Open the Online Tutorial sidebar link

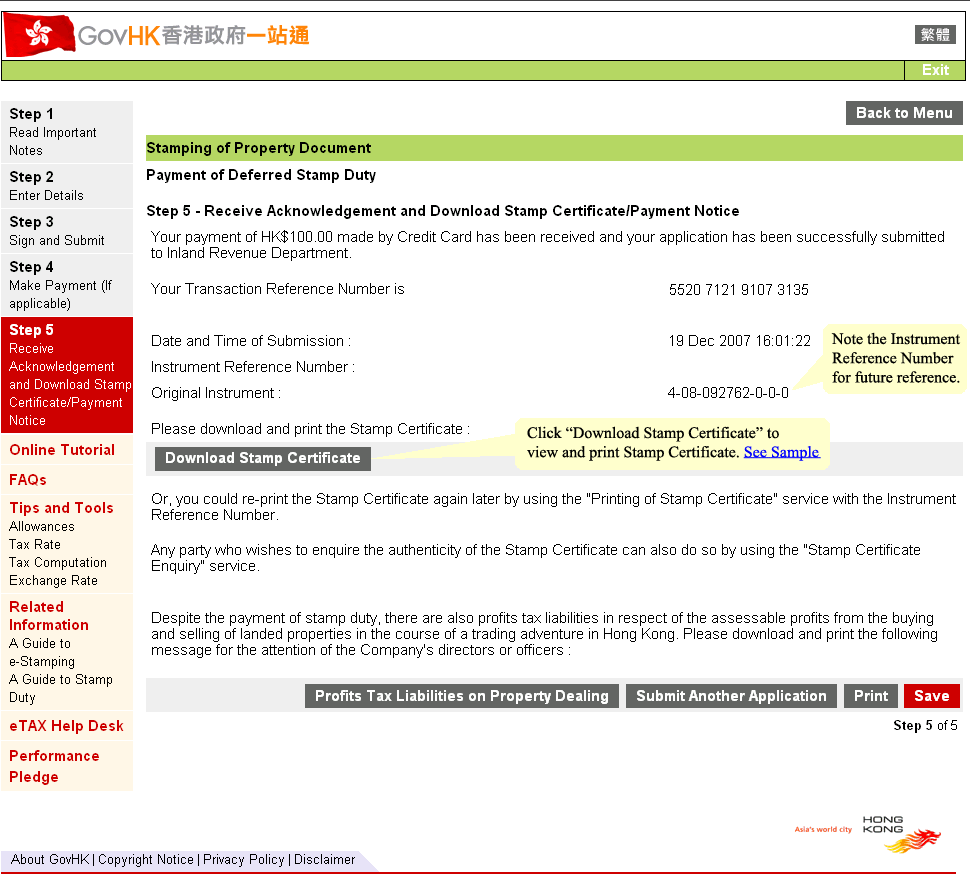tap(62, 450)
